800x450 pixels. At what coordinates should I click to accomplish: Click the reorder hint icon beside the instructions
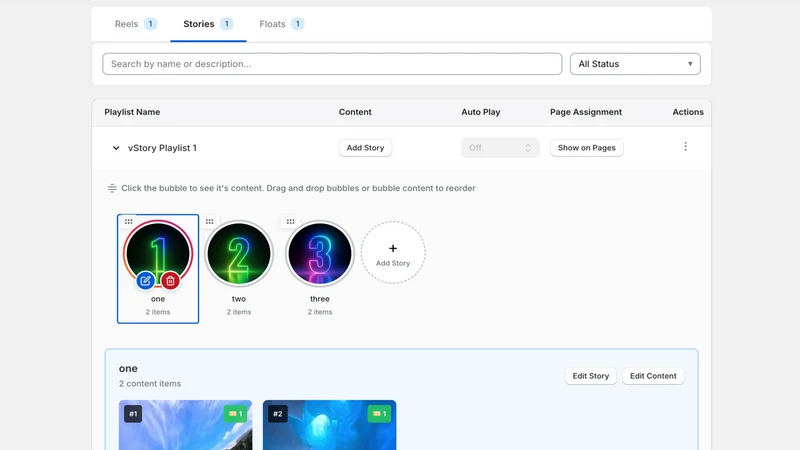[x=112, y=188]
